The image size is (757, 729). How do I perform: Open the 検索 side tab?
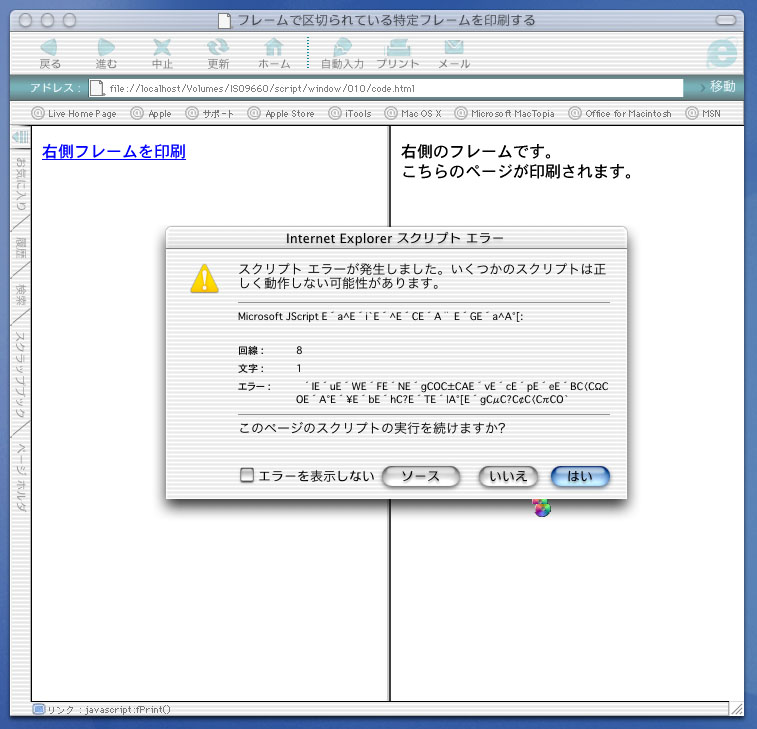click(21, 294)
